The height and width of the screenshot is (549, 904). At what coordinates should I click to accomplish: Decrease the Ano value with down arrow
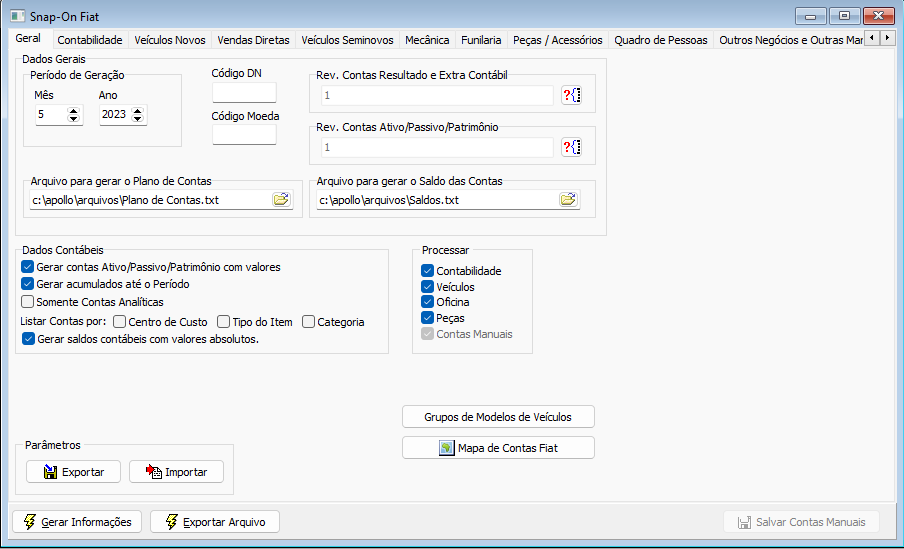(x=137, y=119)
